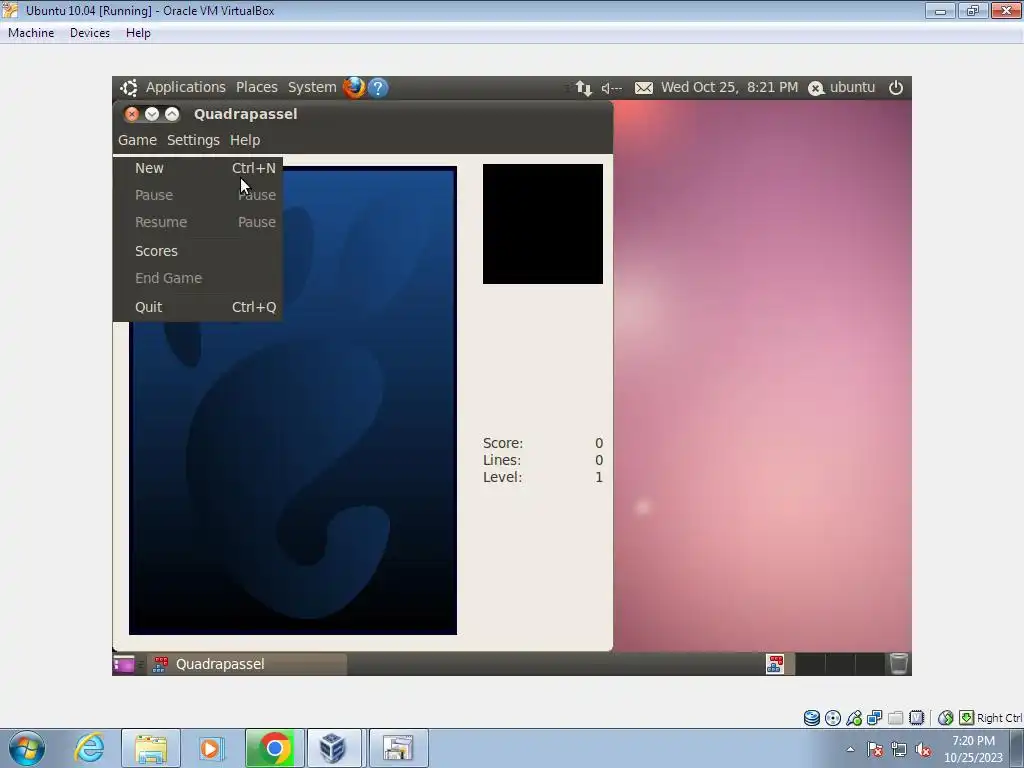Click the VirtualBox optical disc icon
The width and height of the screenshot is (1024, 768).
click(833, 718)
